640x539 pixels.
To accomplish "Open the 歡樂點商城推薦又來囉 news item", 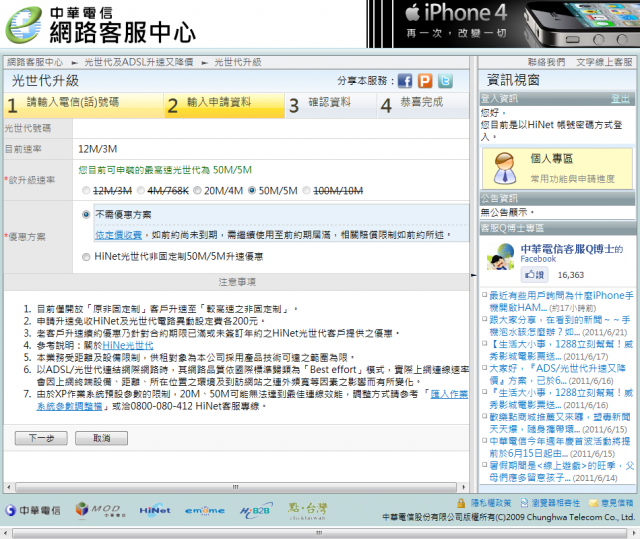I will tap(560, 423).
